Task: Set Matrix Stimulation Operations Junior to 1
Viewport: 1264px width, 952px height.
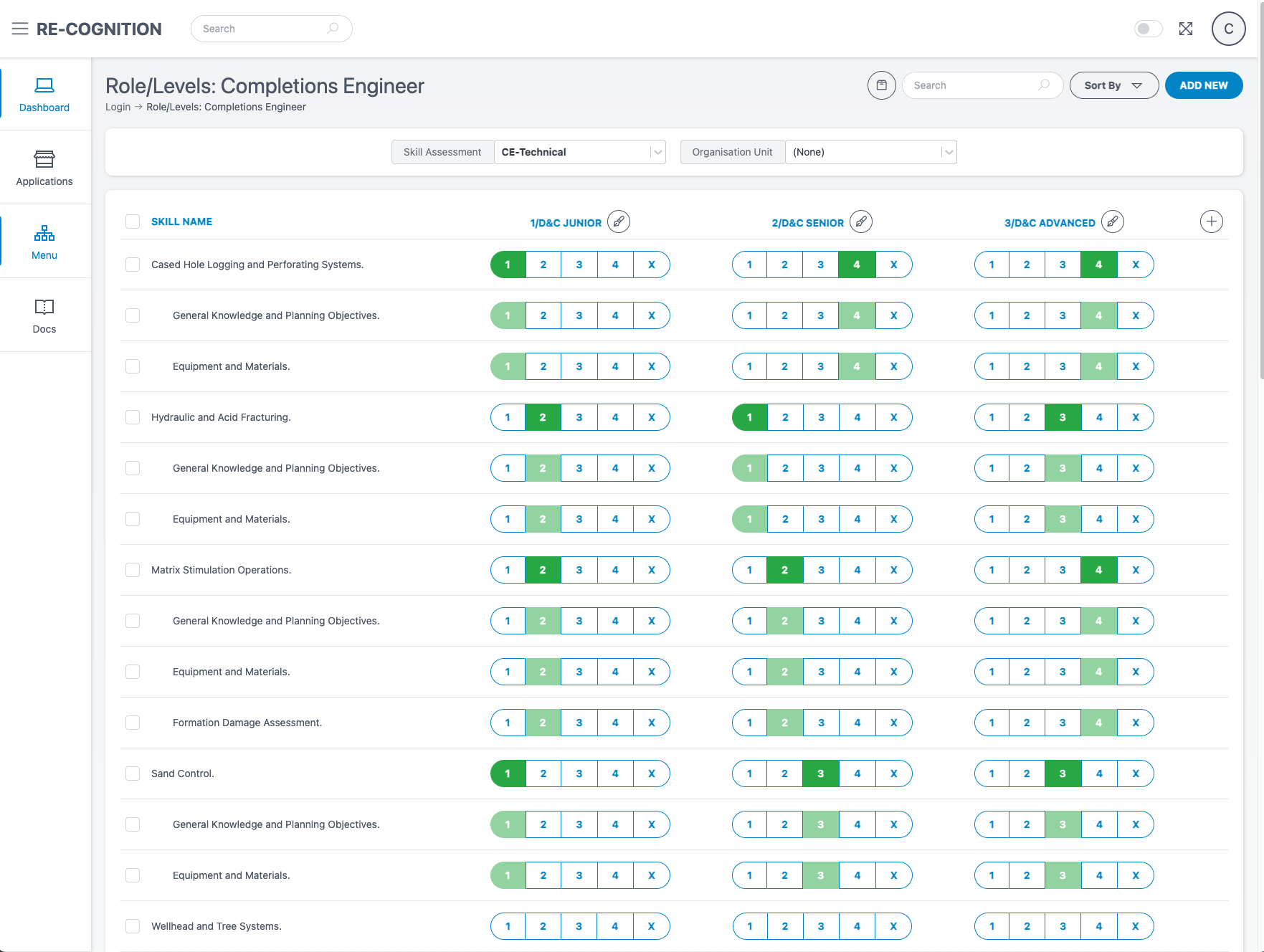Action: (x=508, y=570)
